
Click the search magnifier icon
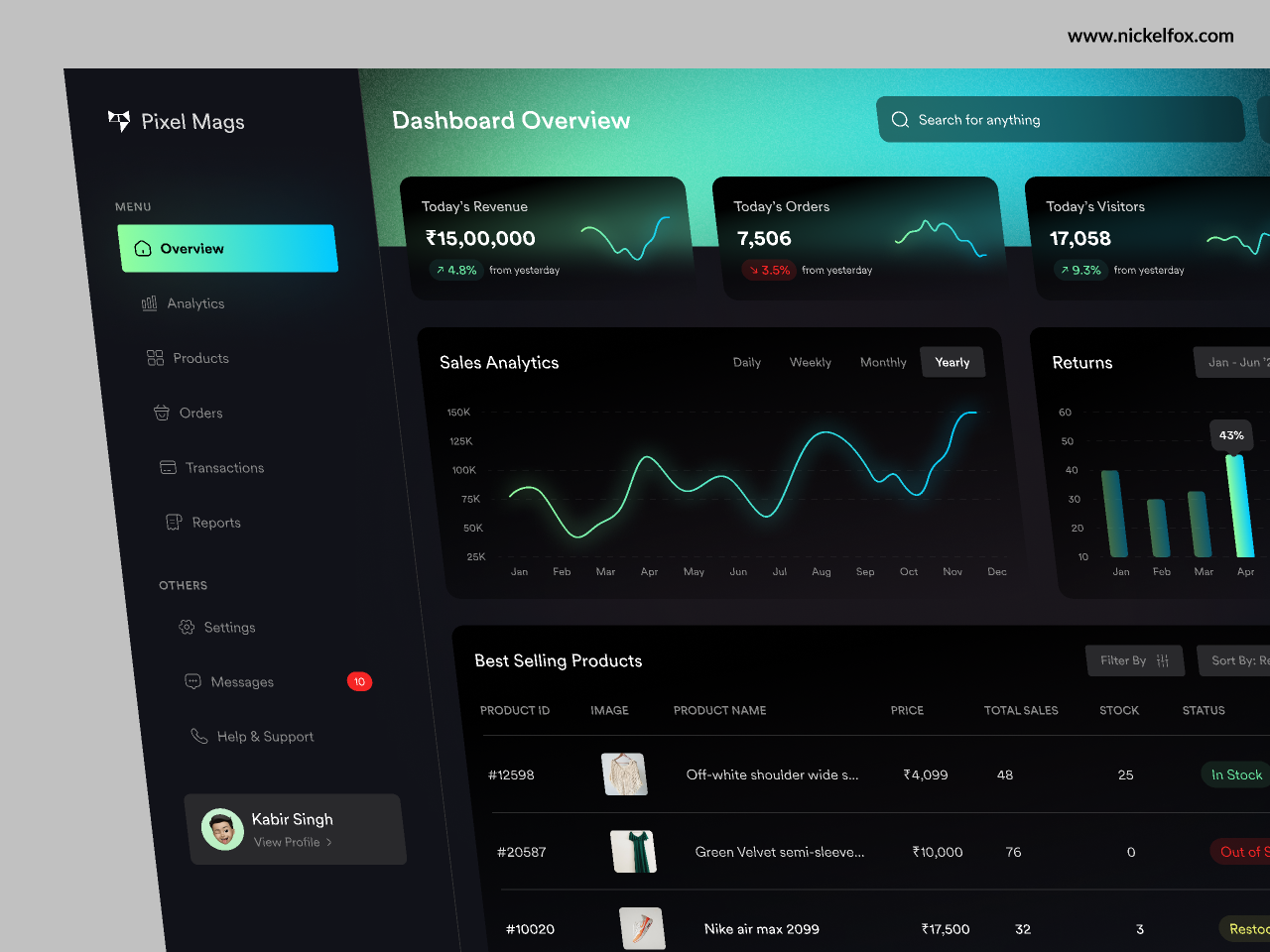tap(900, 119)
